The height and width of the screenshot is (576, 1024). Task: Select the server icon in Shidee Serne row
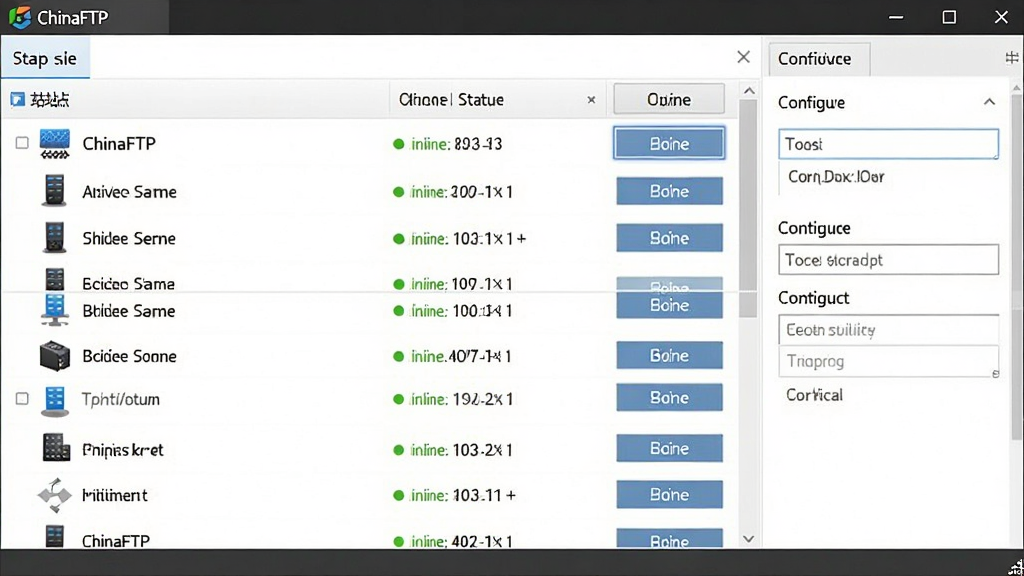54,237
